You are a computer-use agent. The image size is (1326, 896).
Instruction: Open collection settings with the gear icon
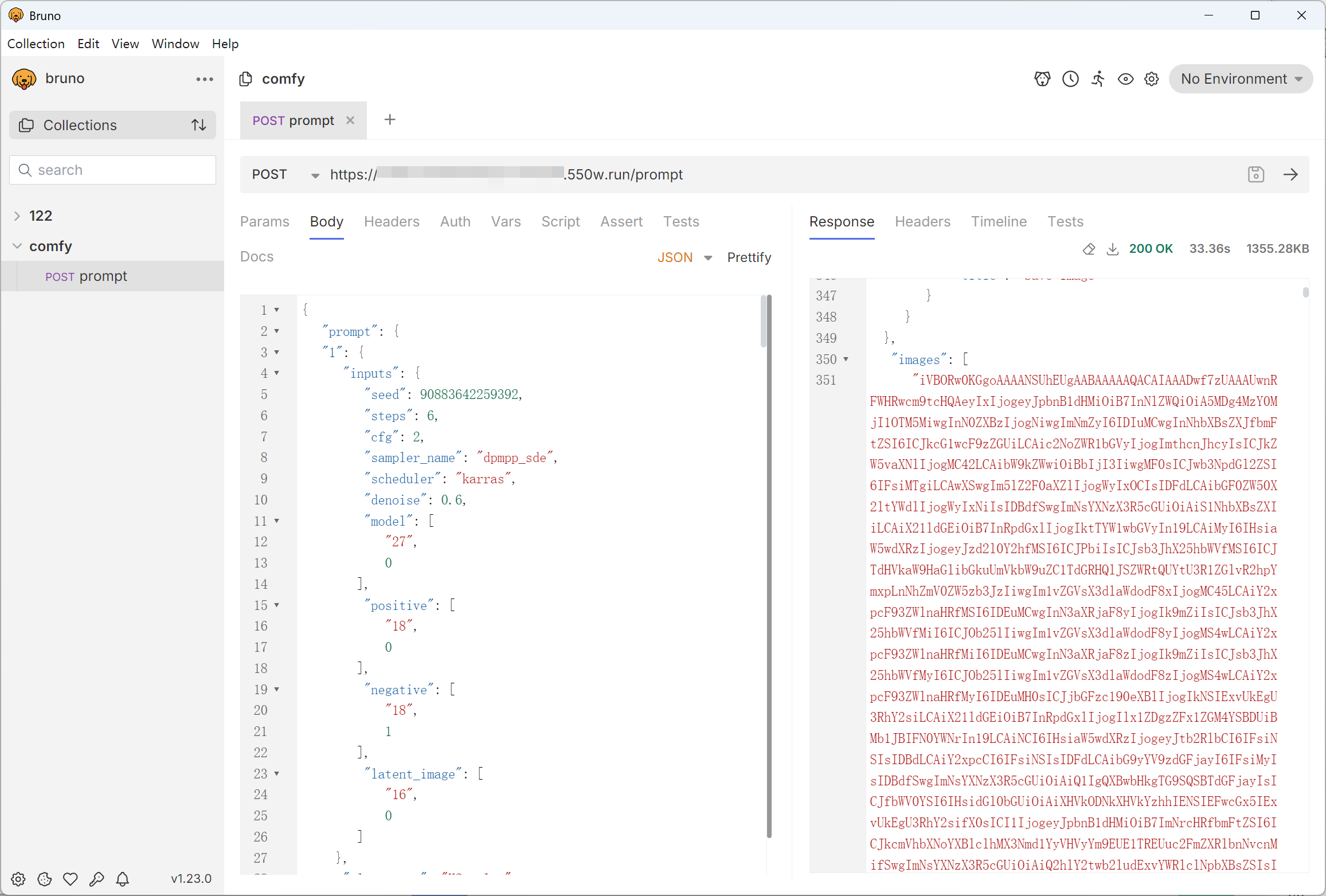pos(1152,79)
